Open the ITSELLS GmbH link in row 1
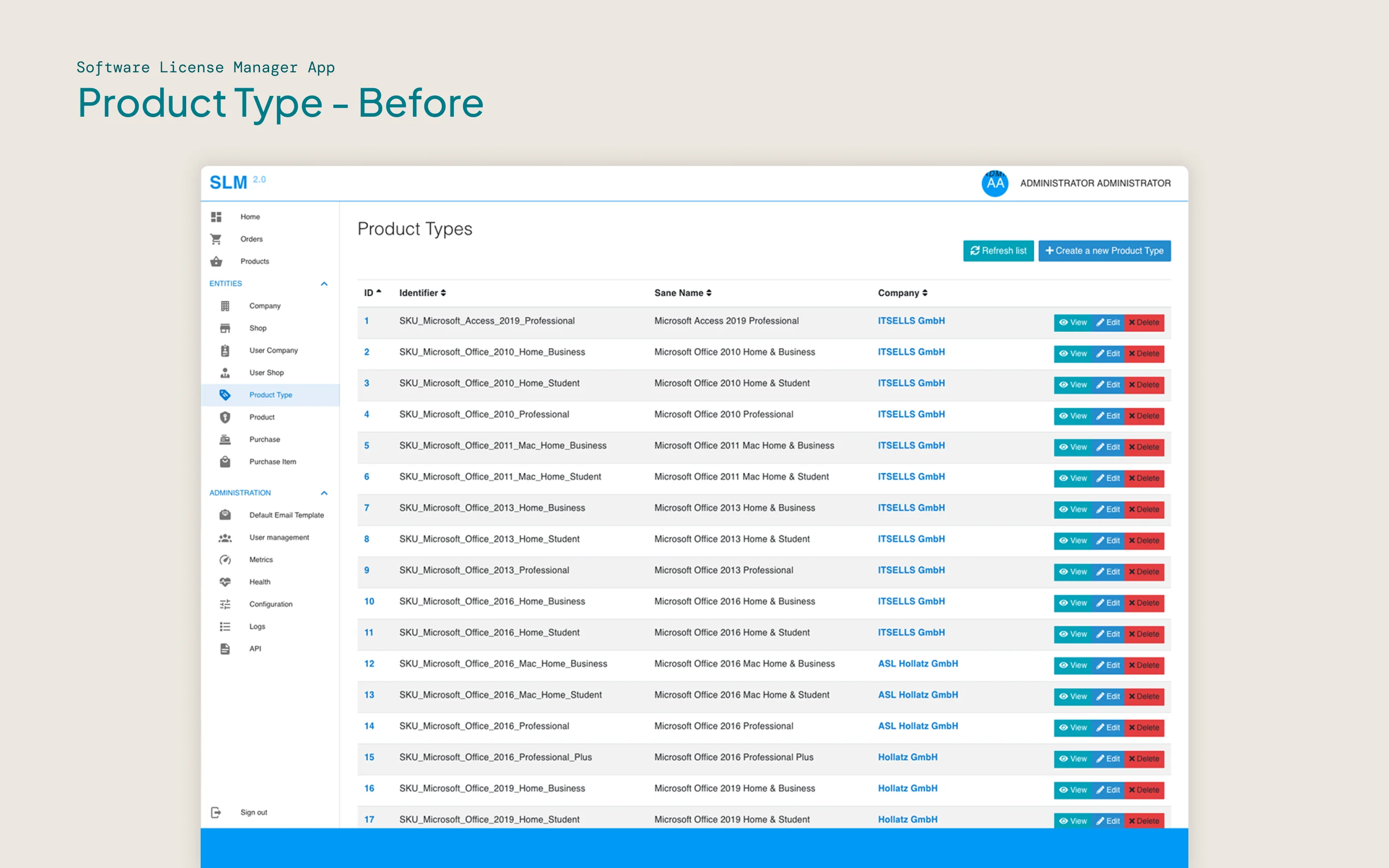 coord(911,321)
